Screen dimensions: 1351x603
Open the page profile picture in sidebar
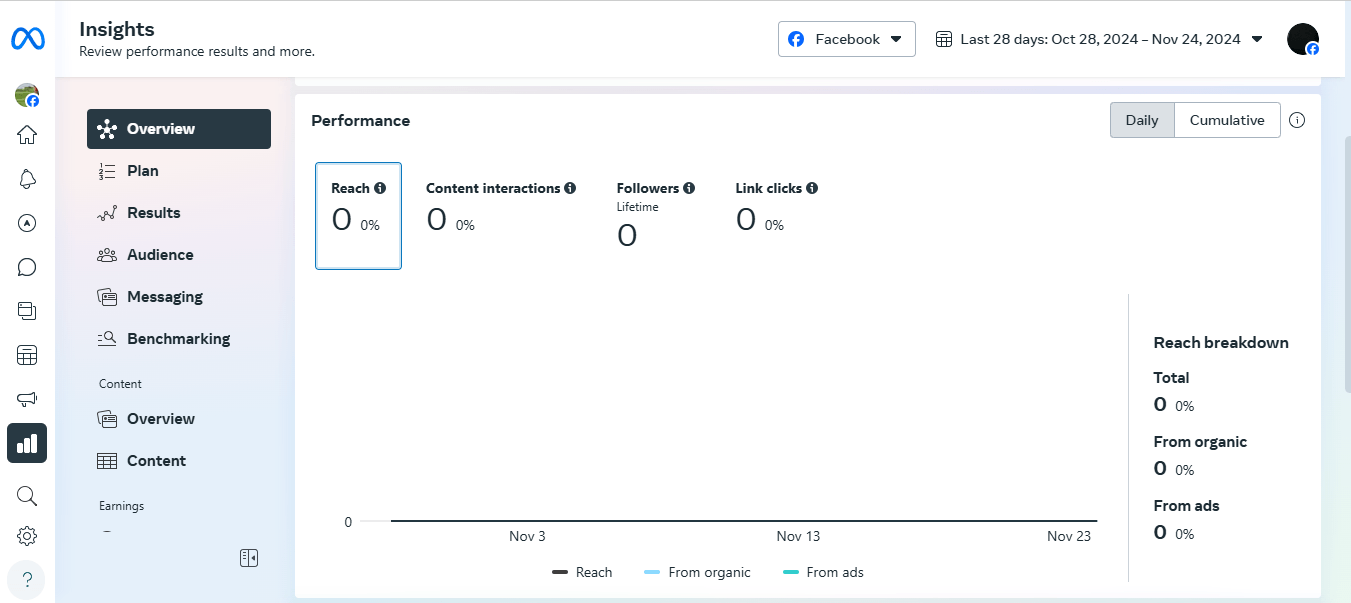[27, 95]
